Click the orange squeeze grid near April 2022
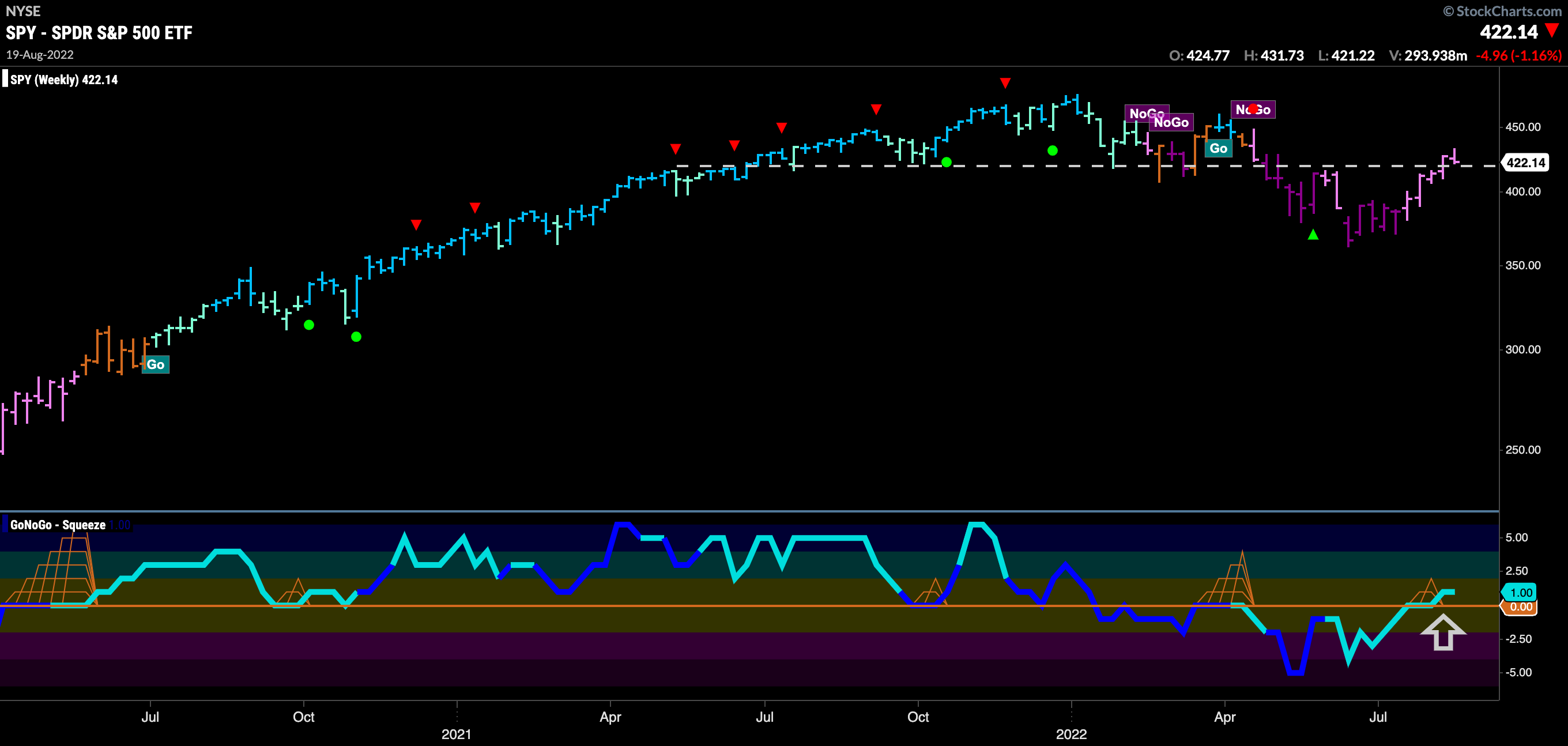 pyautogui.click(x=1223, y=579)
